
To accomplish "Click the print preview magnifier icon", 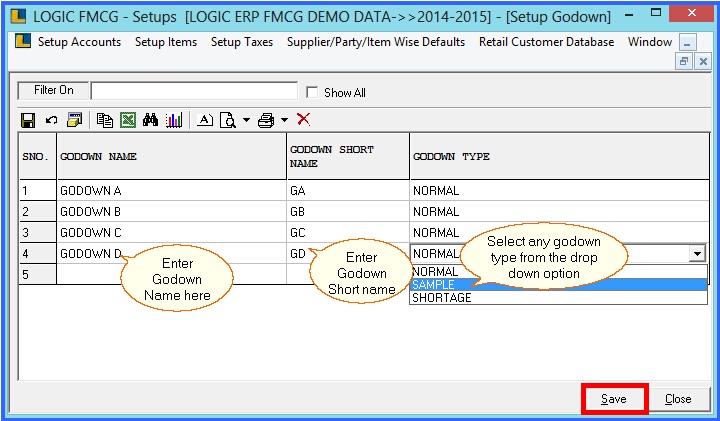I will click(x=227, y=120).
